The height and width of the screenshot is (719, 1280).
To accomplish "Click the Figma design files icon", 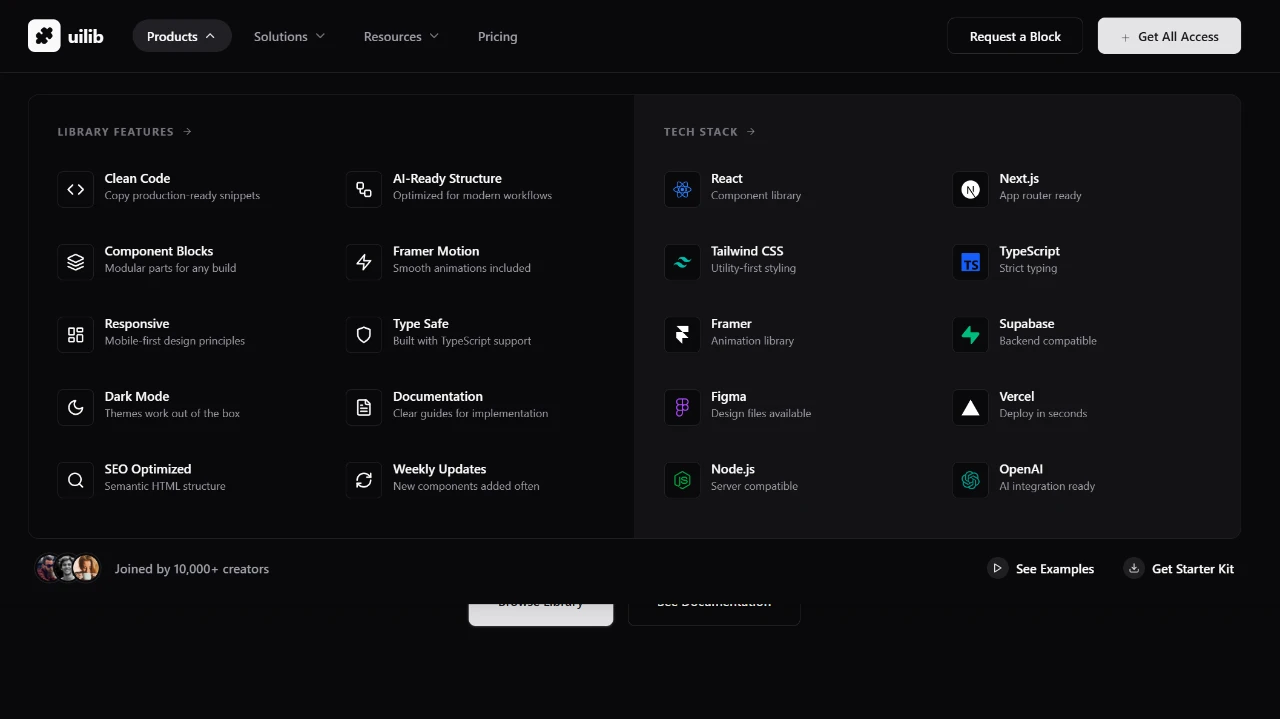I will click(682, 407).
